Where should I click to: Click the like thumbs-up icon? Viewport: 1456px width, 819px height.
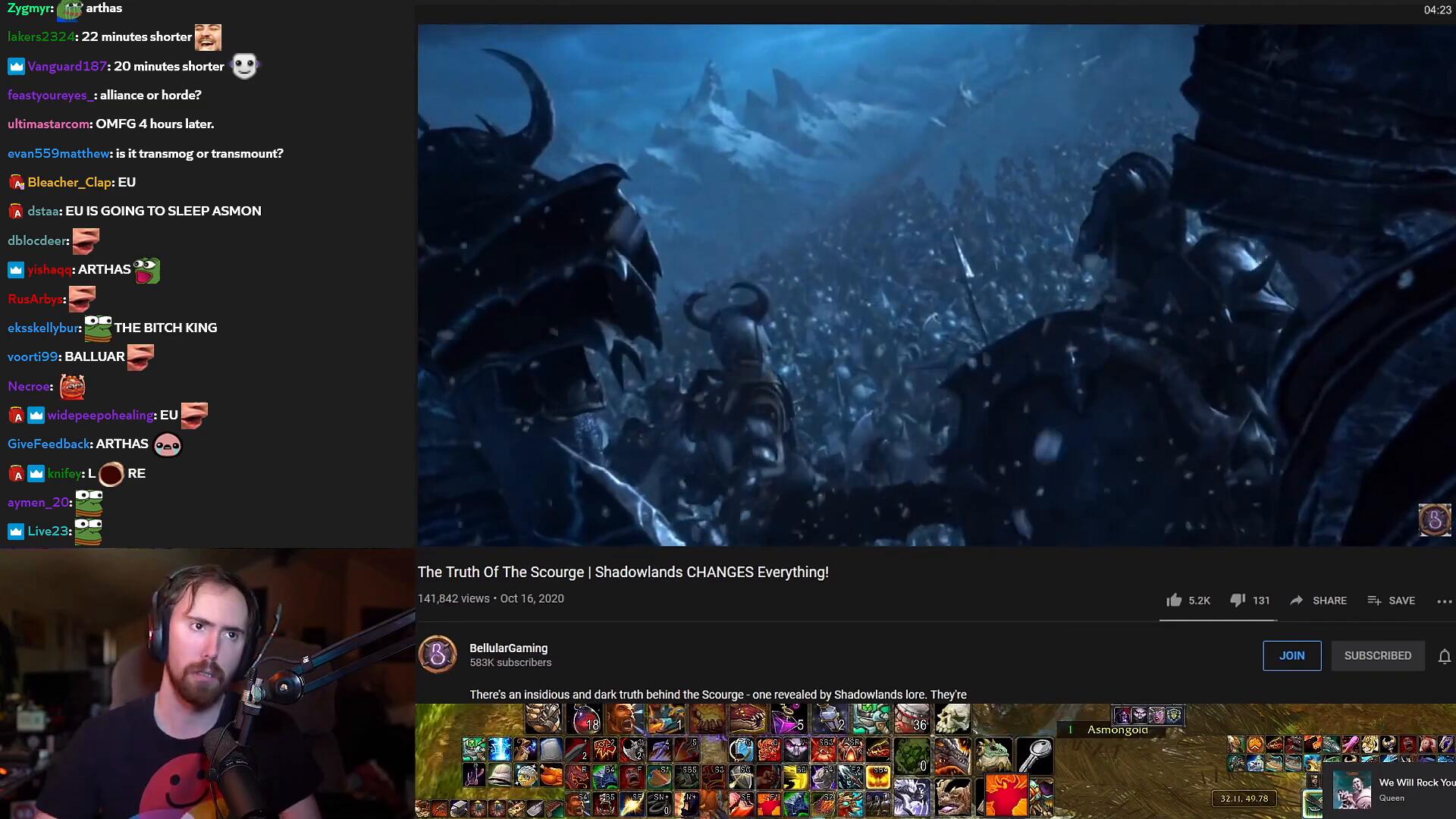pyautogui.click(x=1174, y=600)
